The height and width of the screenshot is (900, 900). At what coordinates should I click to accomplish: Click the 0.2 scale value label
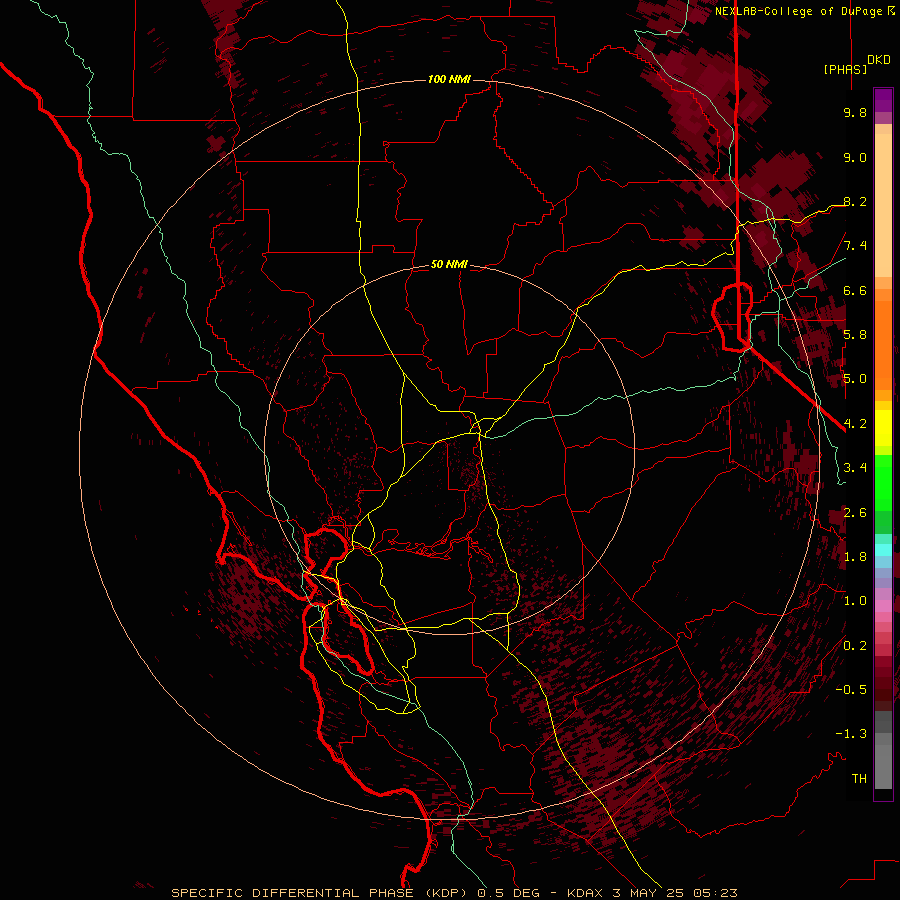(x=855, y=646)
